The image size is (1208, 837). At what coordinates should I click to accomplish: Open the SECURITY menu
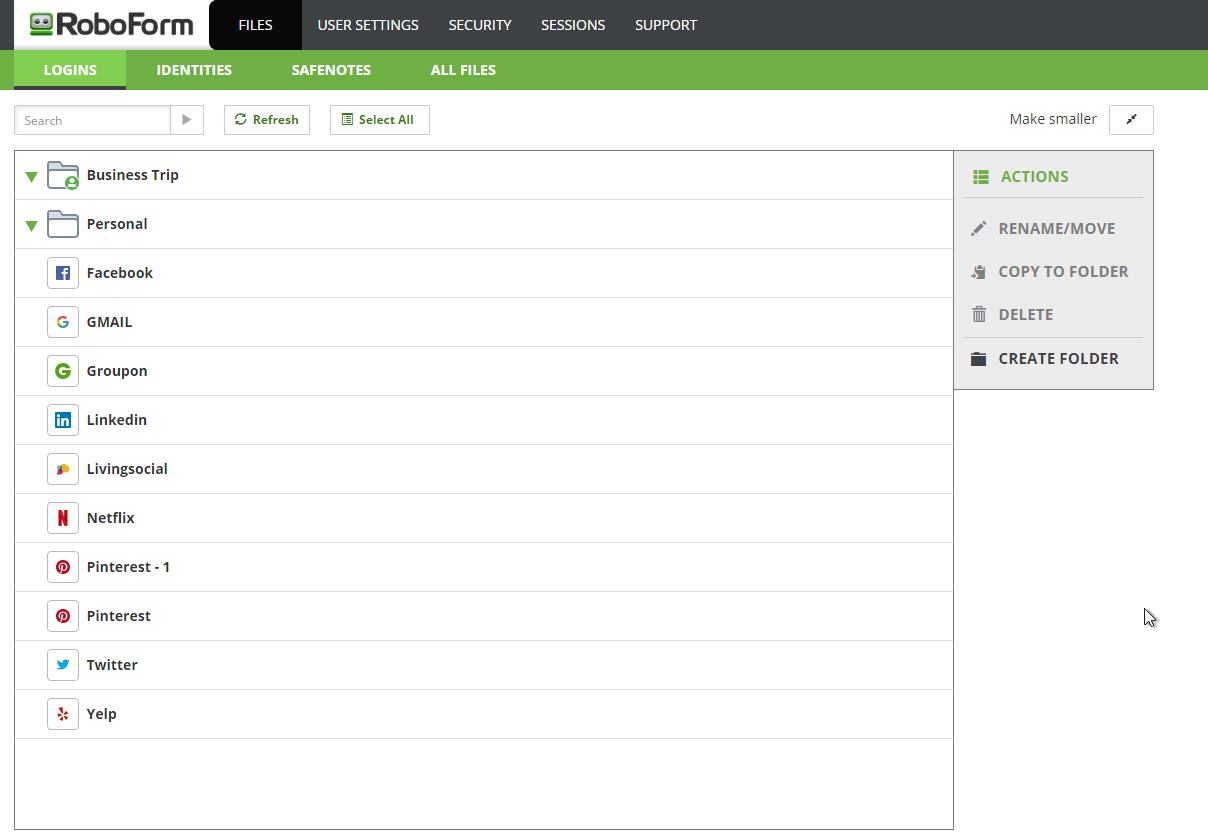480,25
